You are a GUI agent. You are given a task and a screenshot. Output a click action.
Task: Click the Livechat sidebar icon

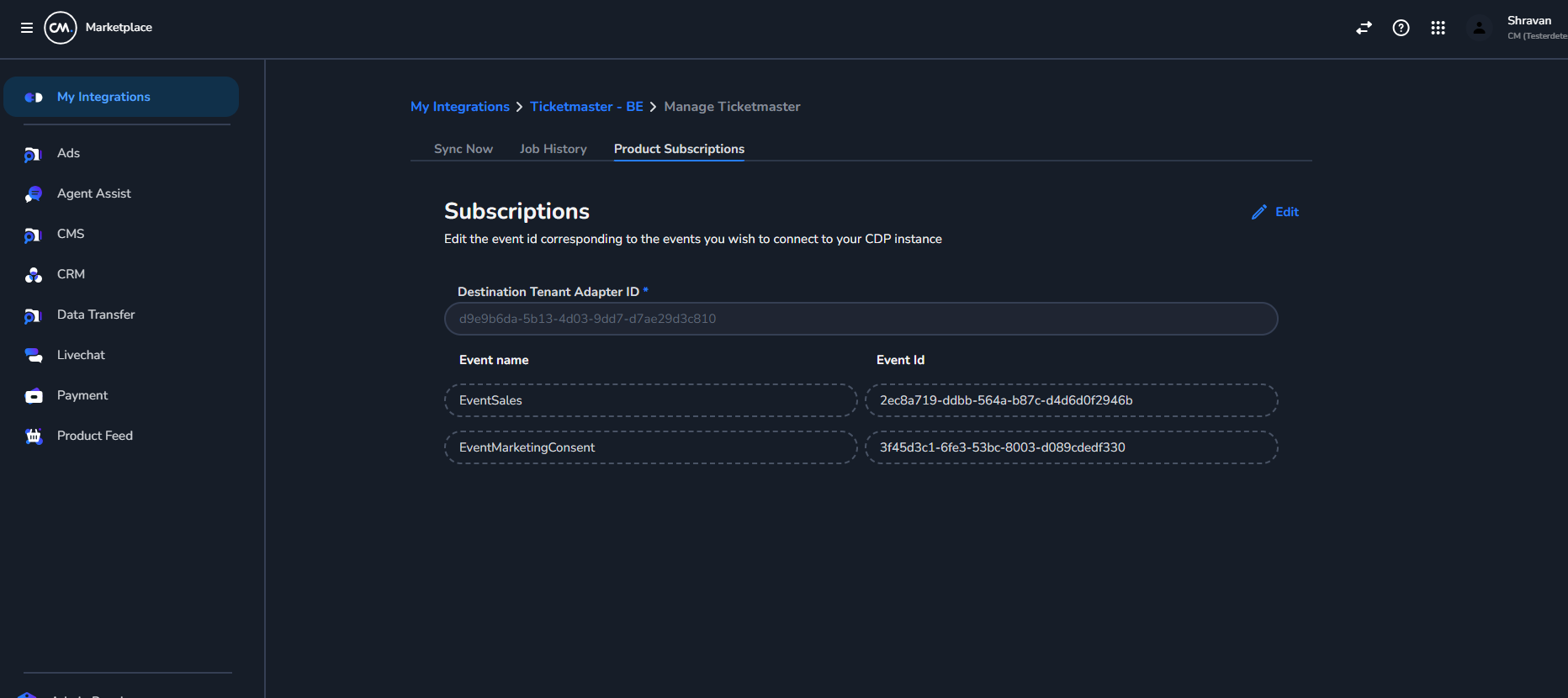[x=34, y=356]
